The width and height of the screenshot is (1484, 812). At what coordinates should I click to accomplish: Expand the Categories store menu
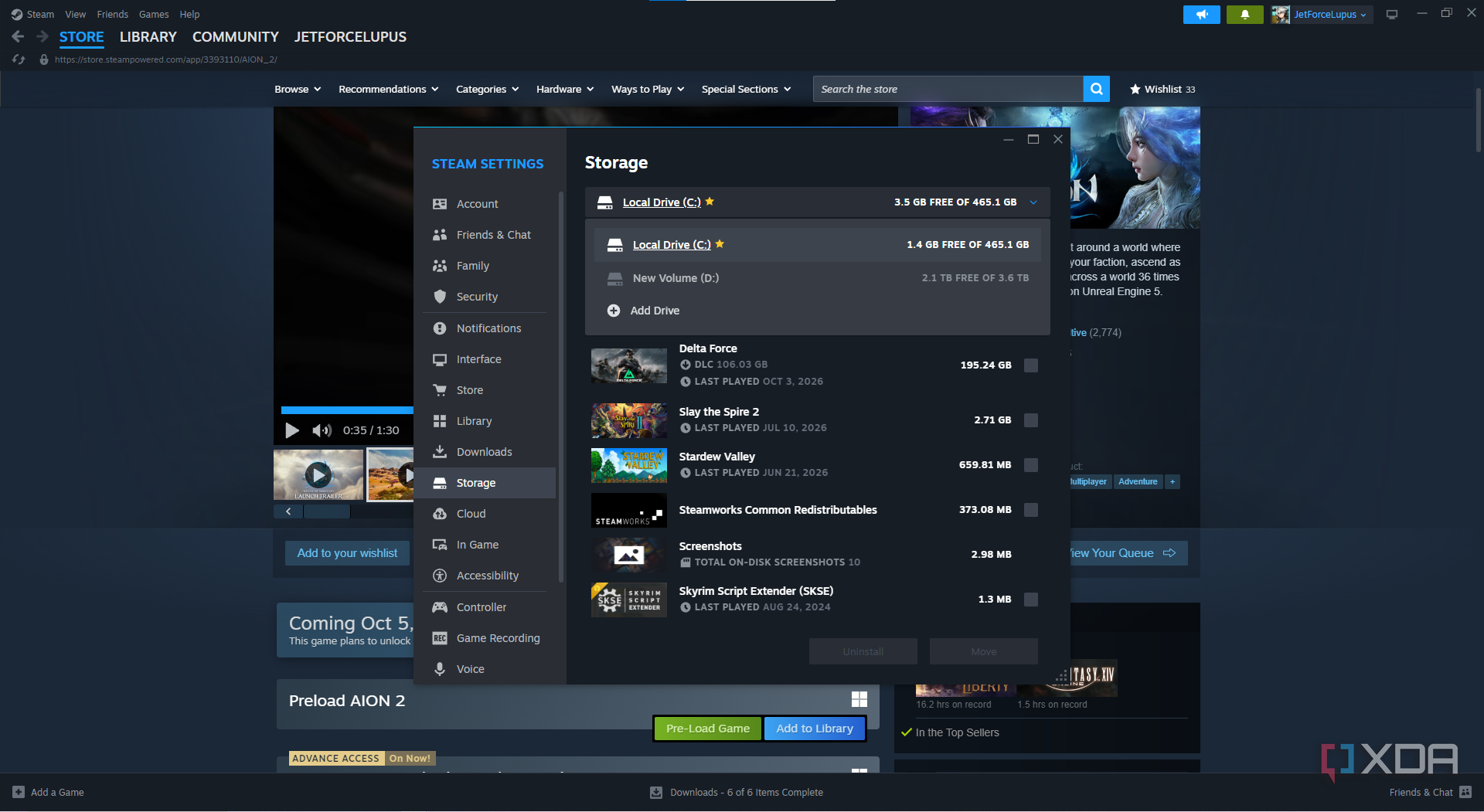pos(487,89)
